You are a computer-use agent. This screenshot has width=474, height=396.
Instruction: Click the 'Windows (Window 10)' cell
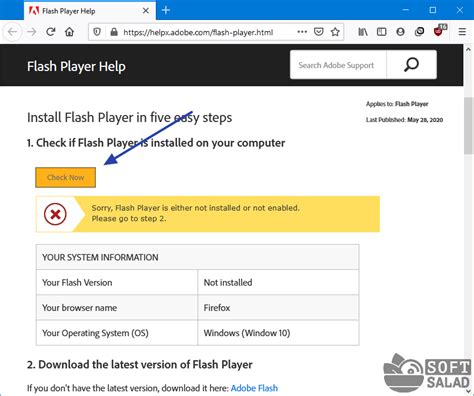[278, 333]
